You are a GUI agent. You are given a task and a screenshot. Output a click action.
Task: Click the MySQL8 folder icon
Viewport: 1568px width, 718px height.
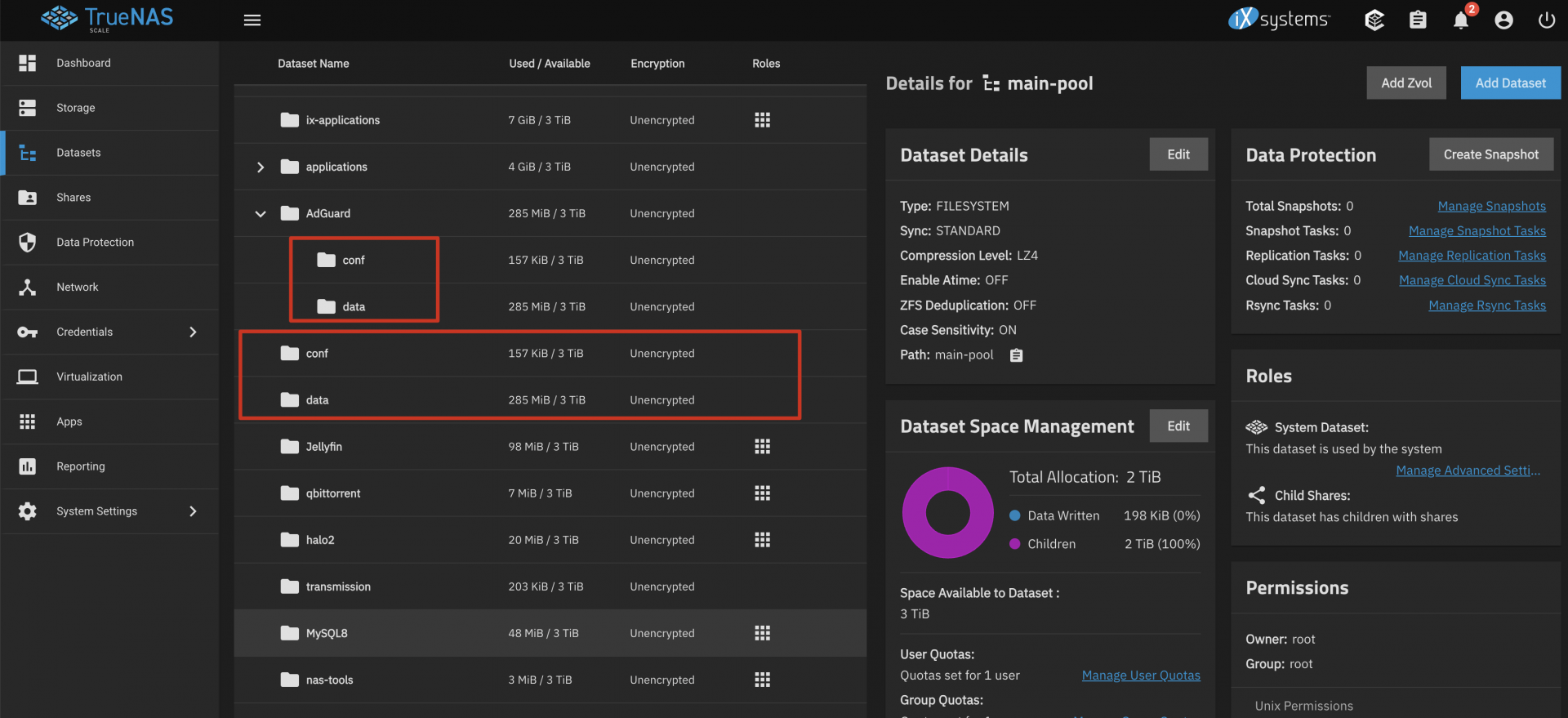pyautogui.click(x=290, y=633)
